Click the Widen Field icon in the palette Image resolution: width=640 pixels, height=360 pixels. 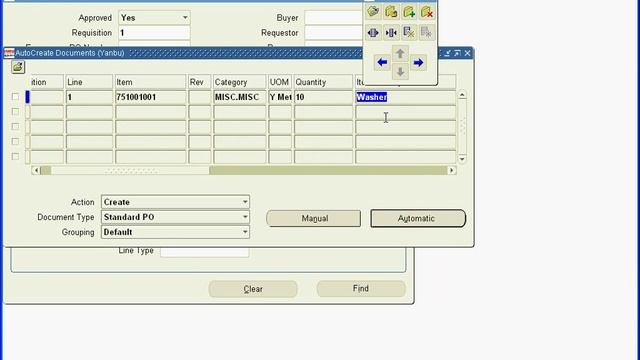[373, 33]
